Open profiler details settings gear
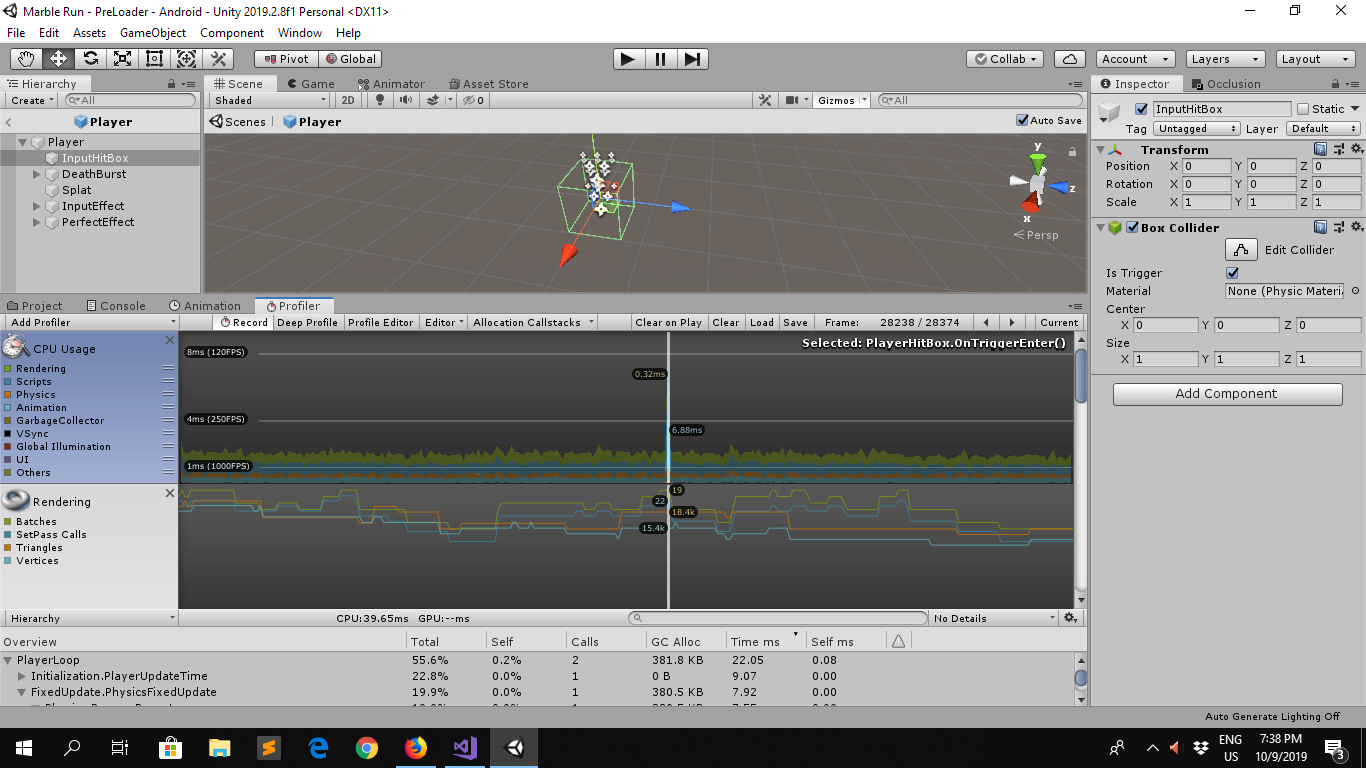The height and width of the screenshot is (768, 1366). 1070,618
